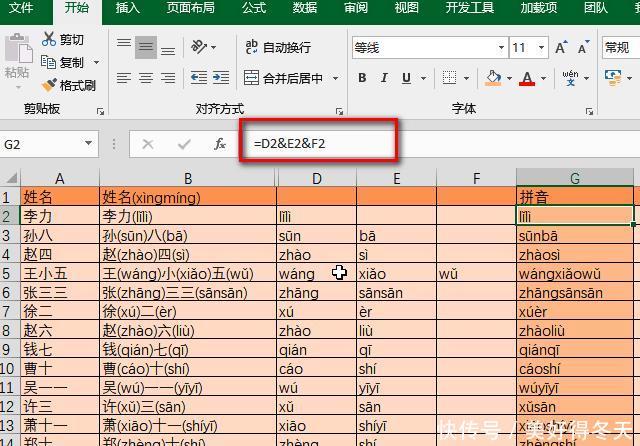Viewport: 640px width, 446px height.
Task: Switch to the Insert (插入) tab
Action: [x=127, y=7]
